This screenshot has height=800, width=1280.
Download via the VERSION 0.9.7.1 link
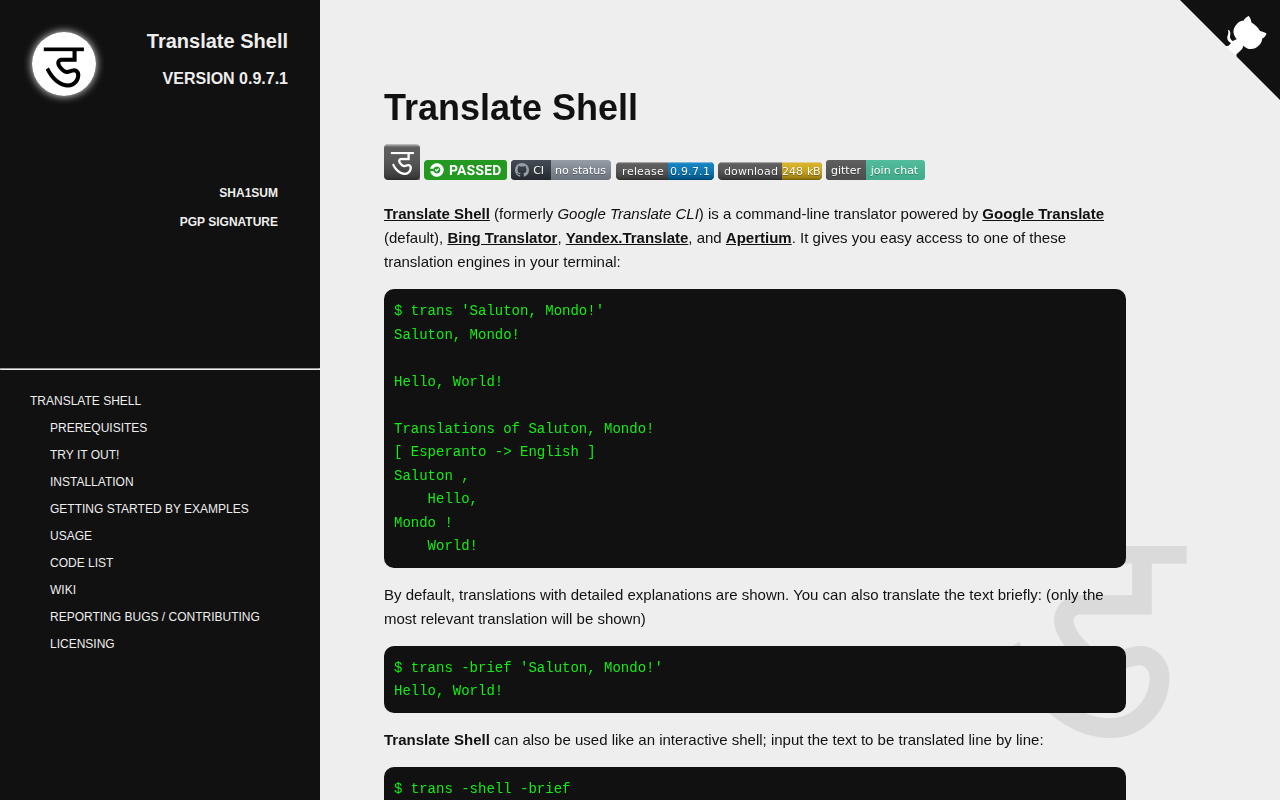coord(225,78)
